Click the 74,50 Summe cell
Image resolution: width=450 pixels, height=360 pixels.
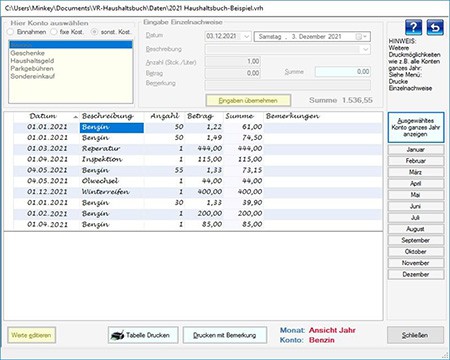point(243,138)
